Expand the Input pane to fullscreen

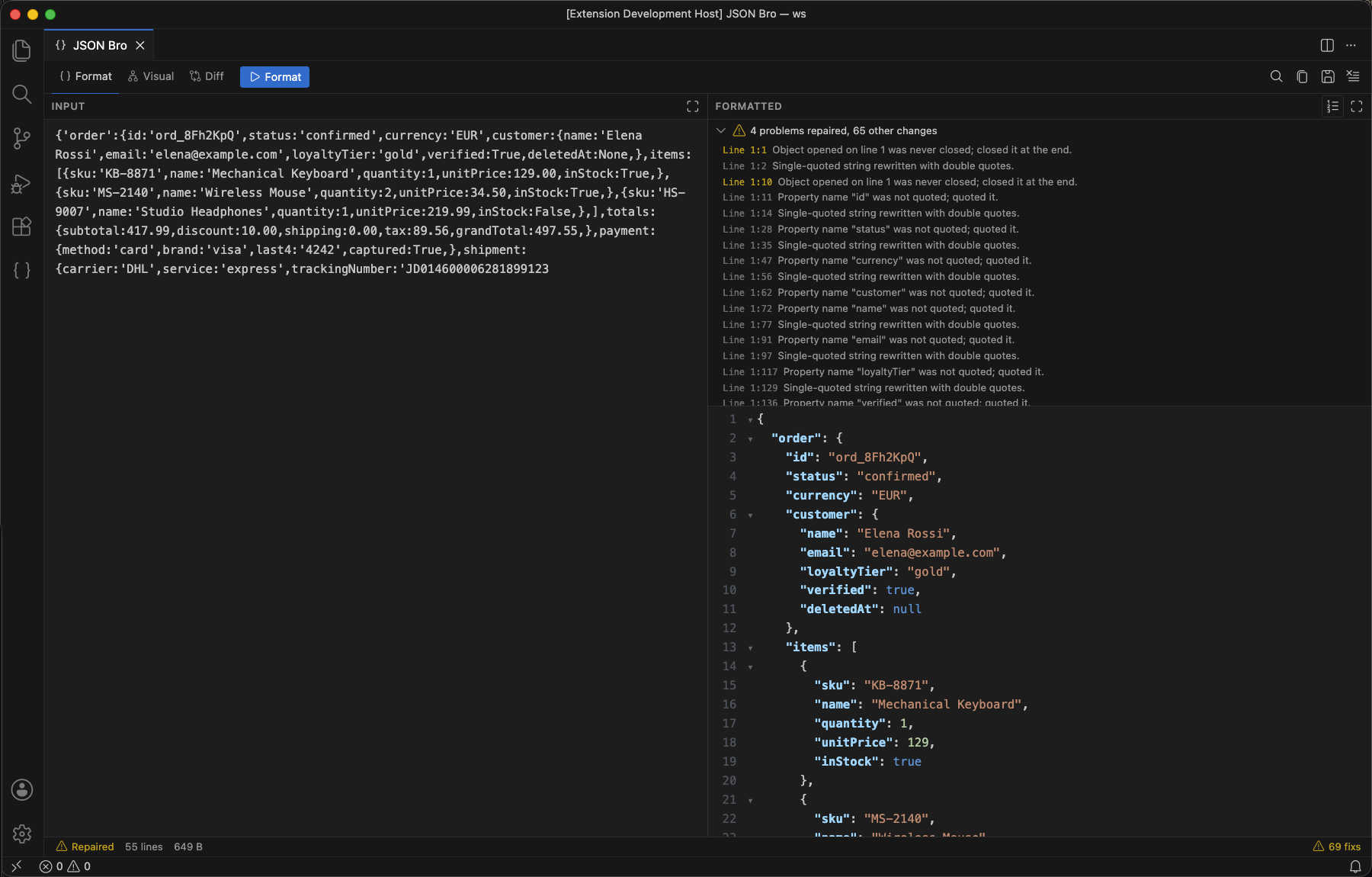692,107
